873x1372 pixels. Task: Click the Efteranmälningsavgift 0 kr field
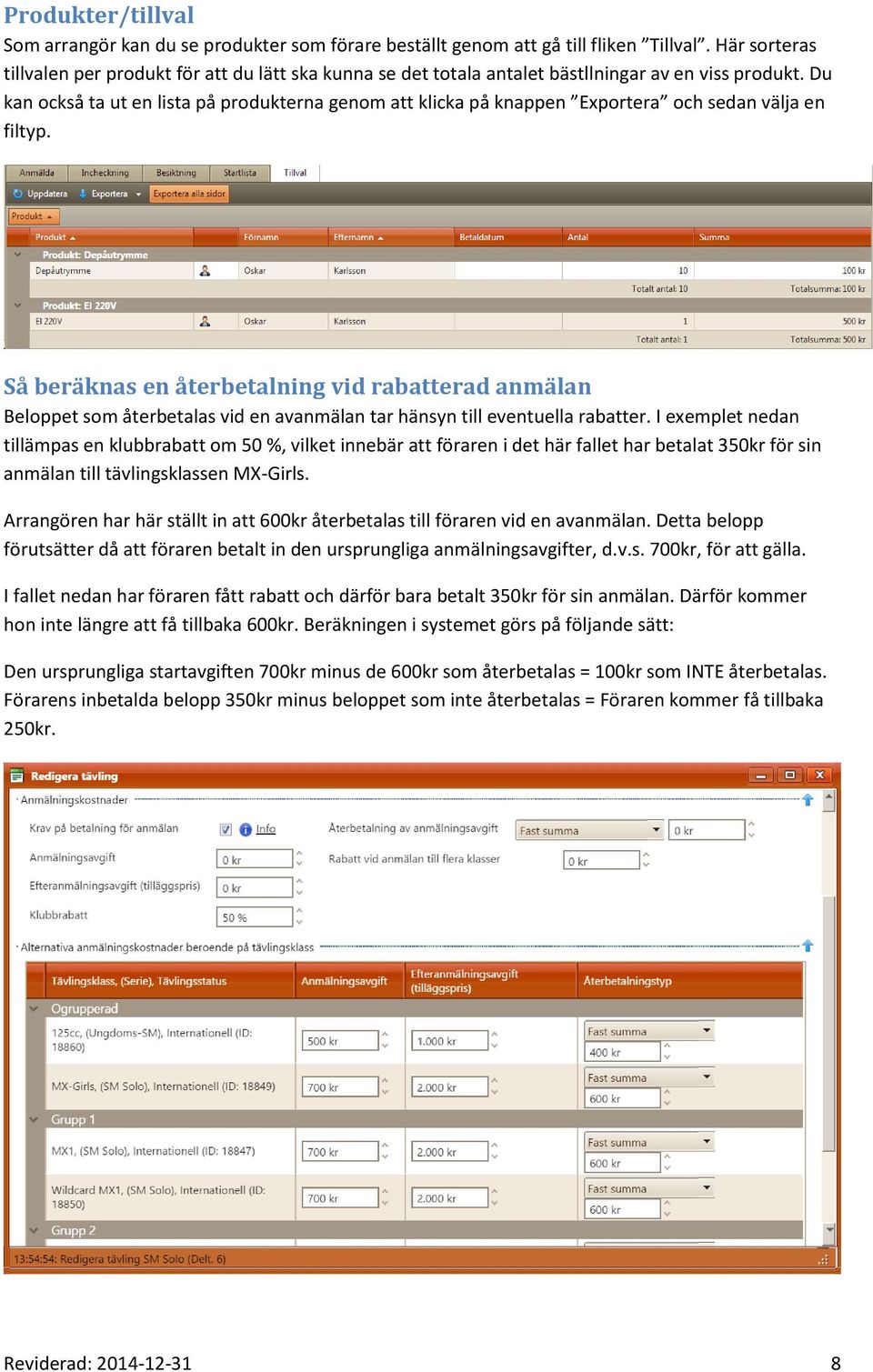[x=255, y=888]
